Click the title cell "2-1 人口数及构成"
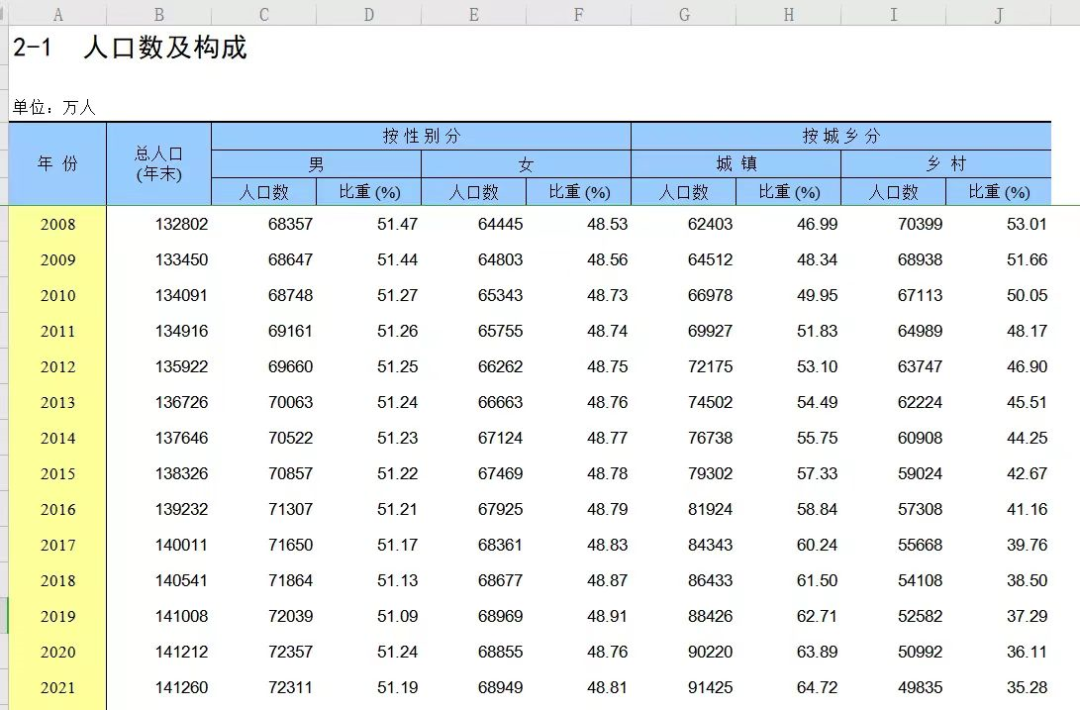1080x710 pixels. point(130,48)
